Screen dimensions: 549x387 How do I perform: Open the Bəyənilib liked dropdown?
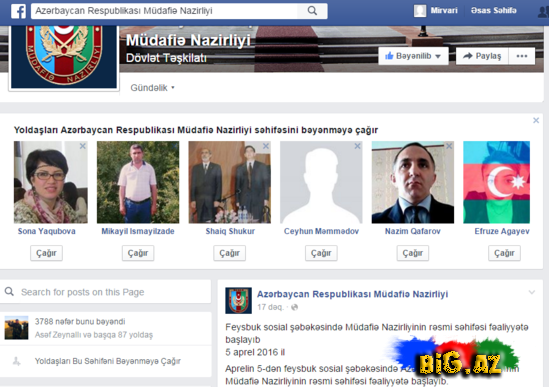(x=413, y=56)
